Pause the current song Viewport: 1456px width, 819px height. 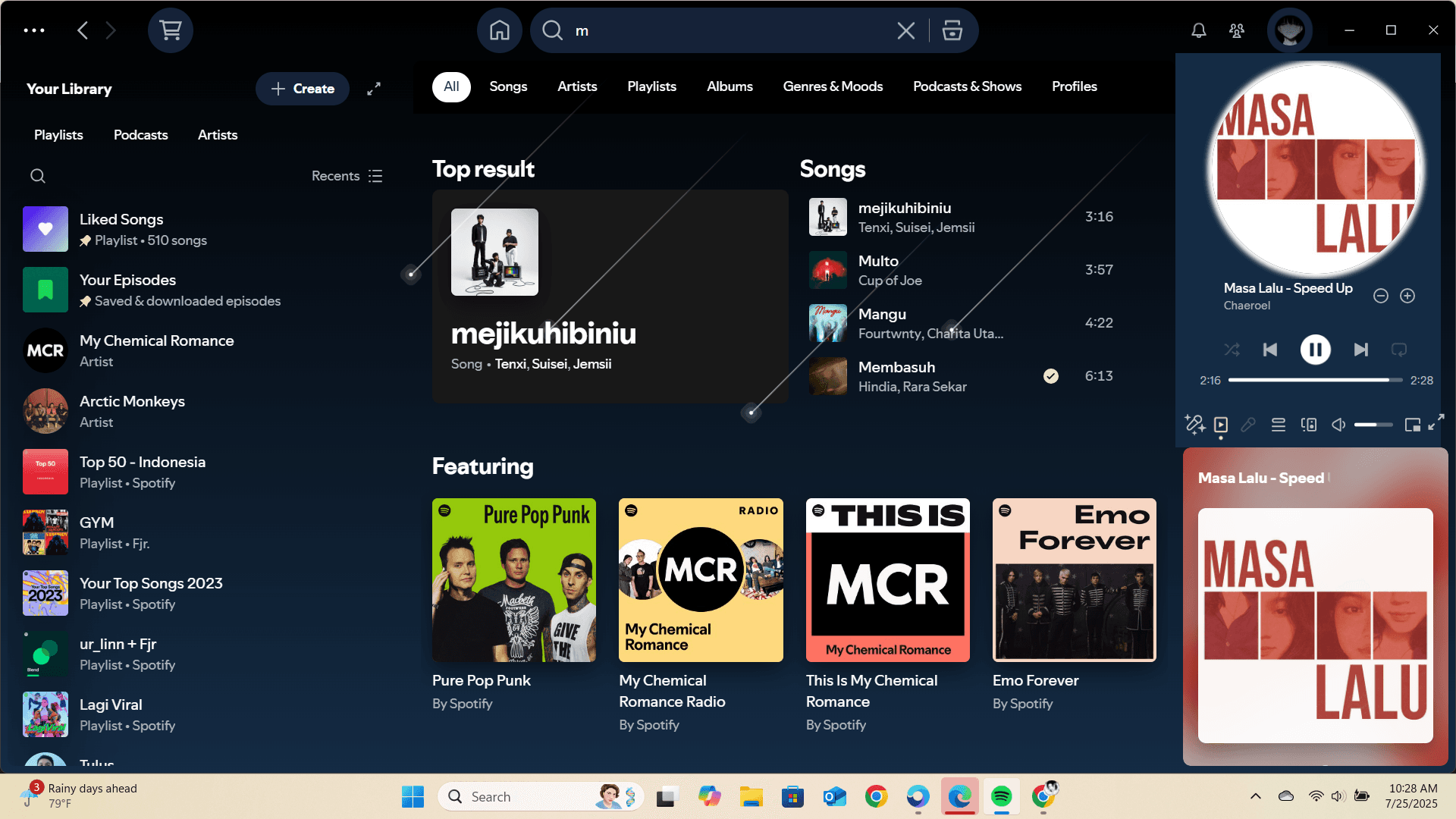tap(1316, 350)
